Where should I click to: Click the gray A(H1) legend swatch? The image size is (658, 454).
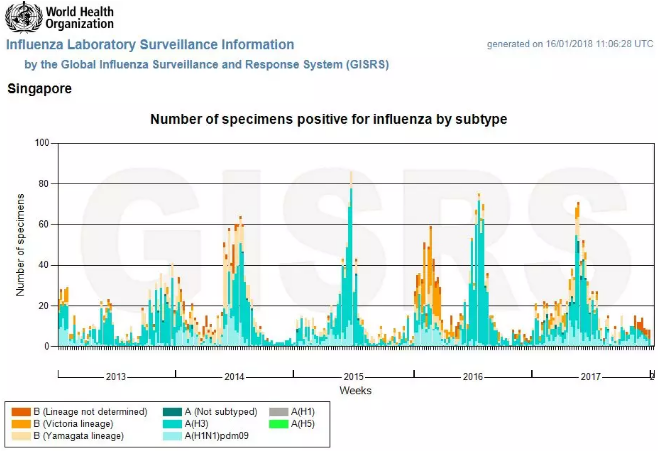tap(279, 412)
